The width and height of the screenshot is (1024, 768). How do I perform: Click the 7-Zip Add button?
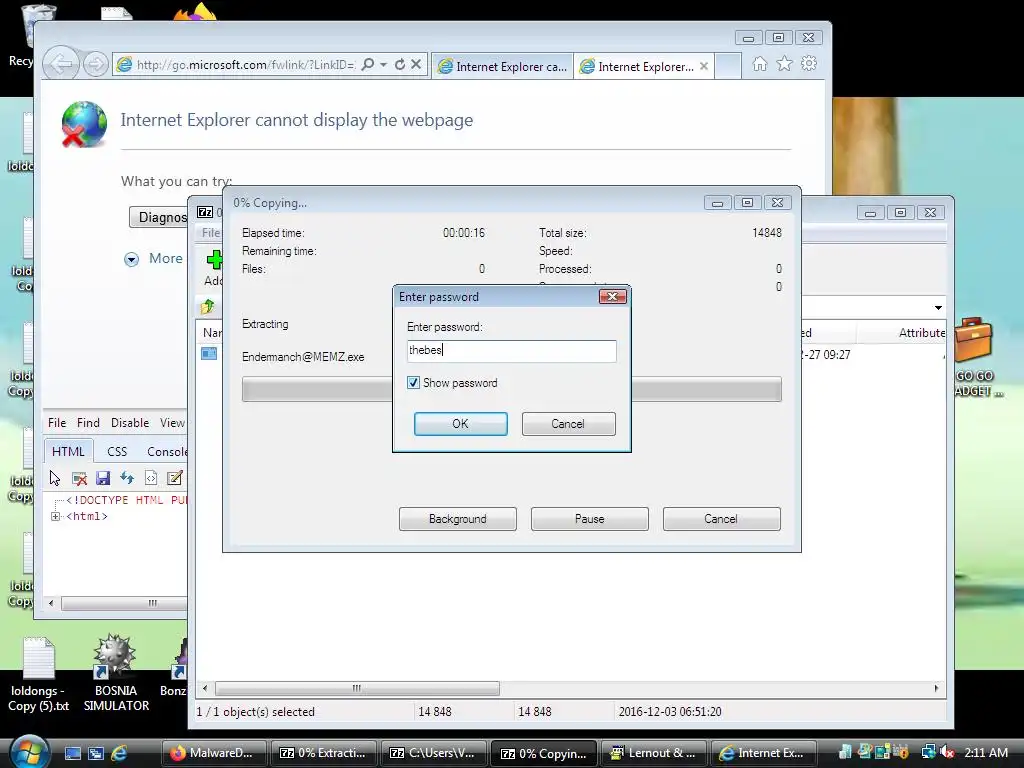point(214,268)
